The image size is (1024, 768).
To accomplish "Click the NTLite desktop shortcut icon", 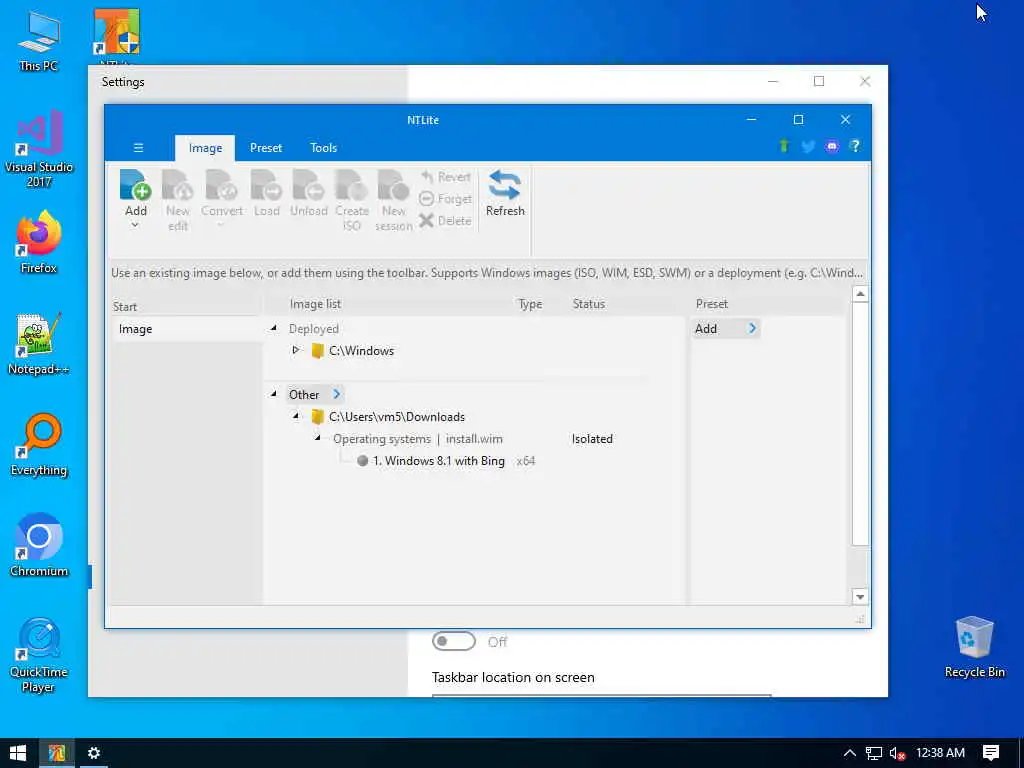I will [117, 33].
